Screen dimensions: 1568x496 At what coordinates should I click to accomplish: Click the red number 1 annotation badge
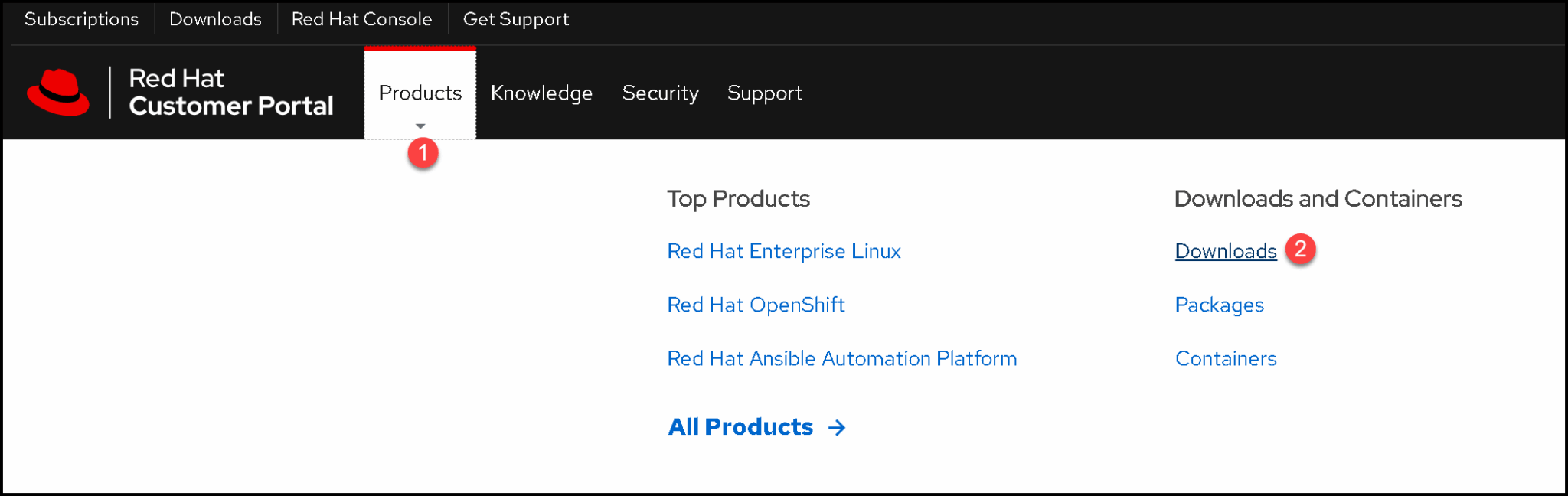[423, 153]
